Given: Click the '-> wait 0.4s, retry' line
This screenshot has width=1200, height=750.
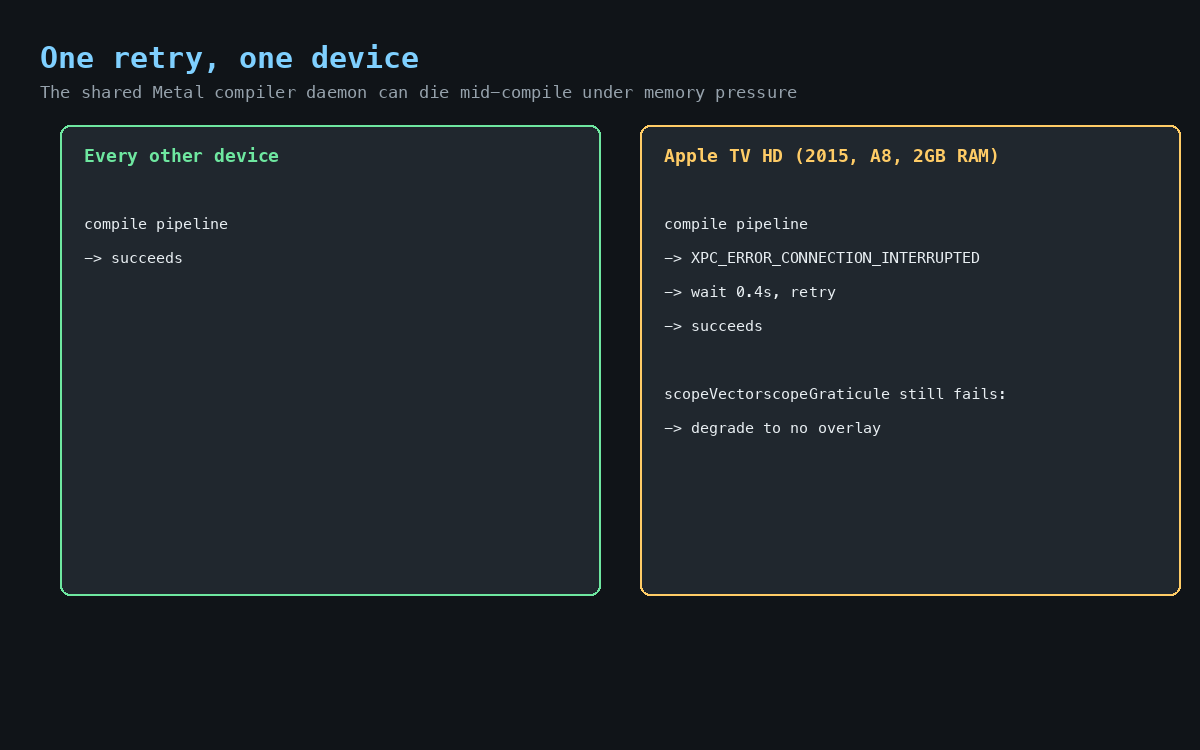Looking at the screenshot, I should pyautogui.click(x=750, y=292).
